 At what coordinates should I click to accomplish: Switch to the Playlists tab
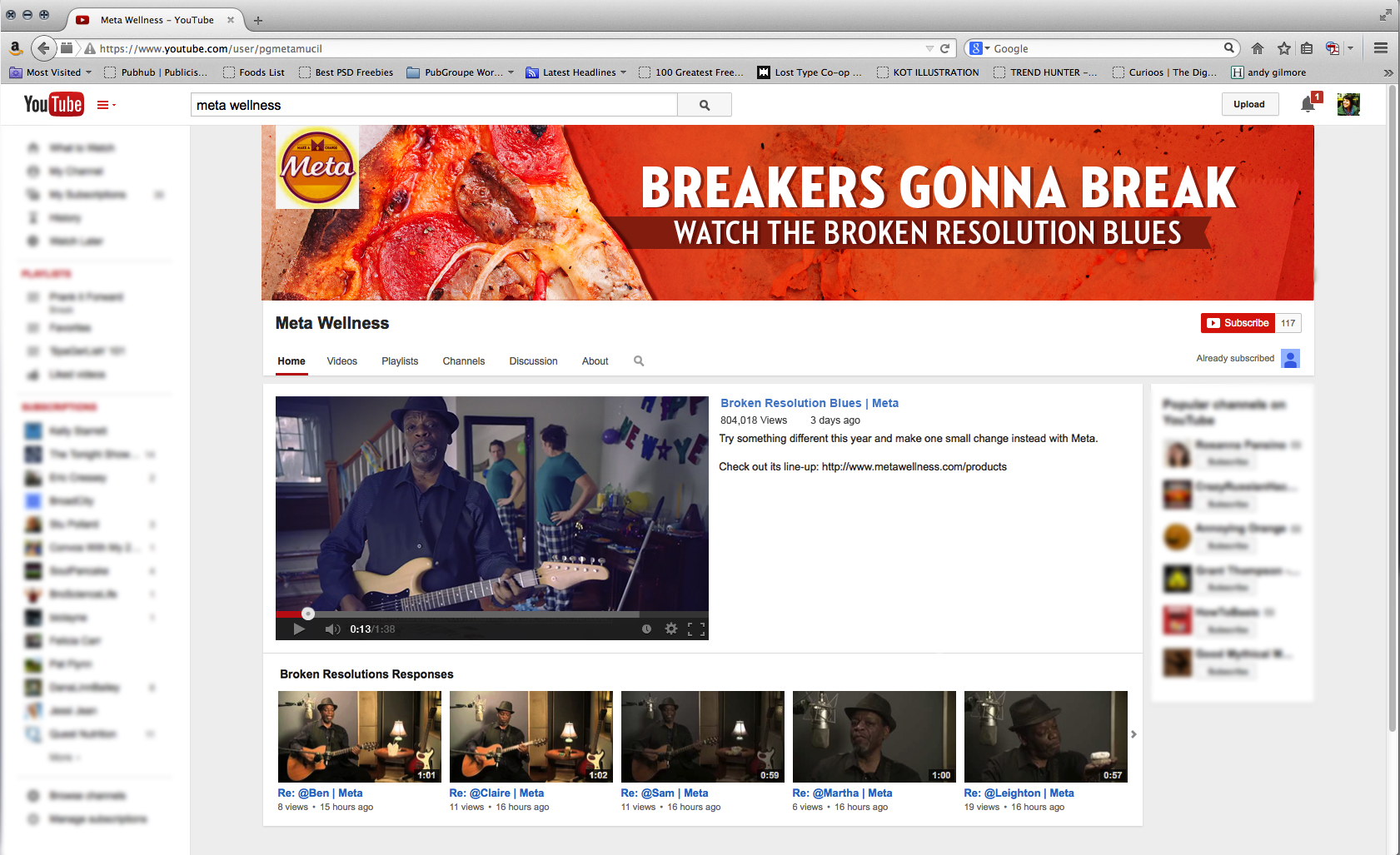400,361
